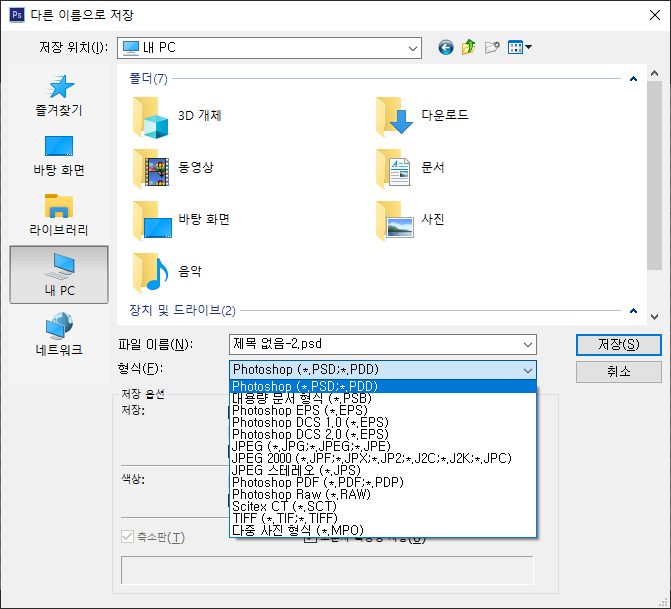Select the 문서 folder
The height and width of the screenshot is (609, 671).
coord(410,168)
